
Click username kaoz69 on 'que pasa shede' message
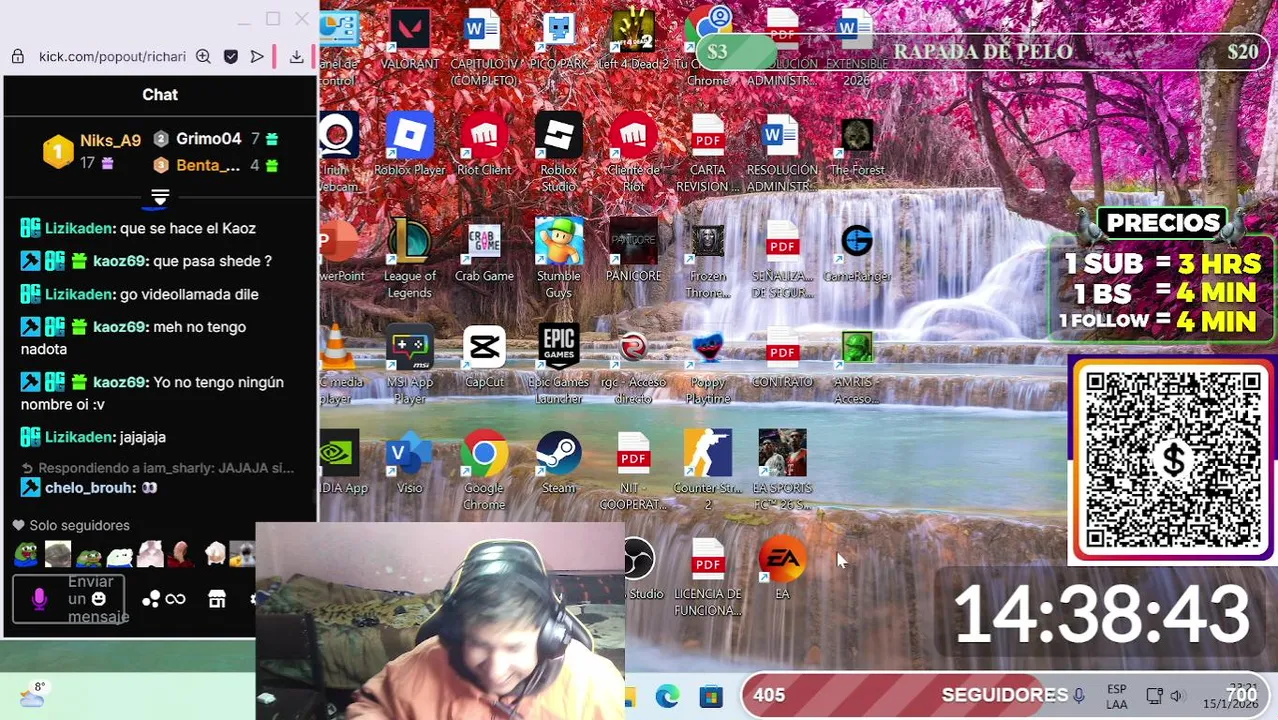[x=120, y=261]
